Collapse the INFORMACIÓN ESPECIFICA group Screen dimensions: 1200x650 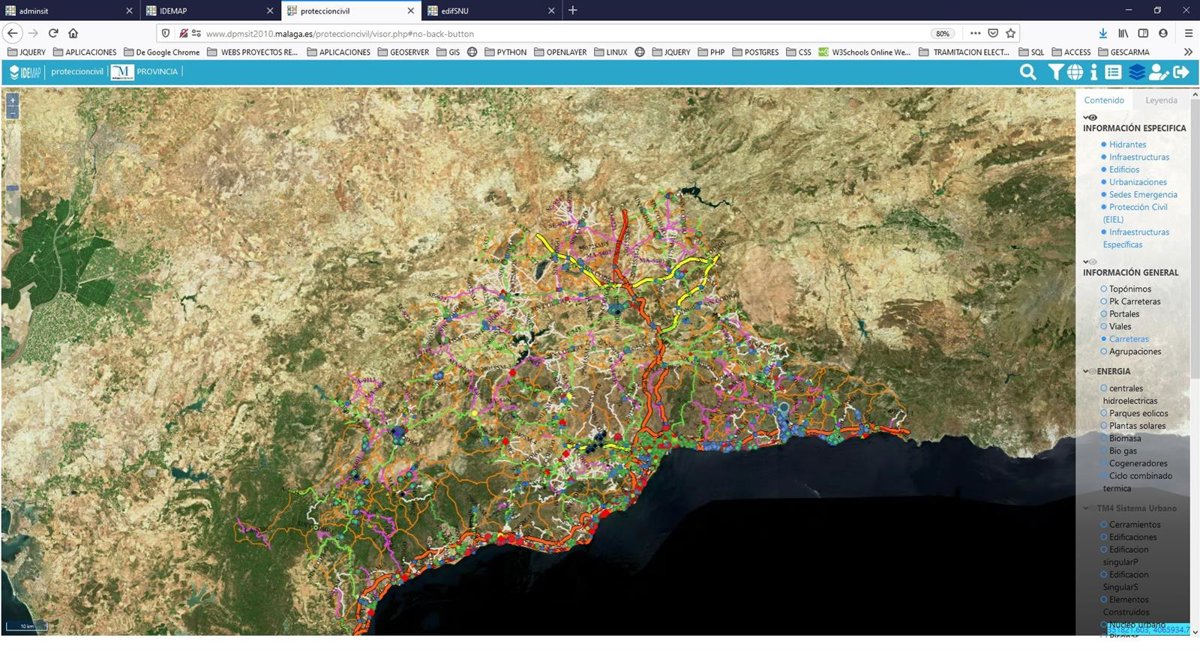pyautogui.click(x=1086, y=117)
